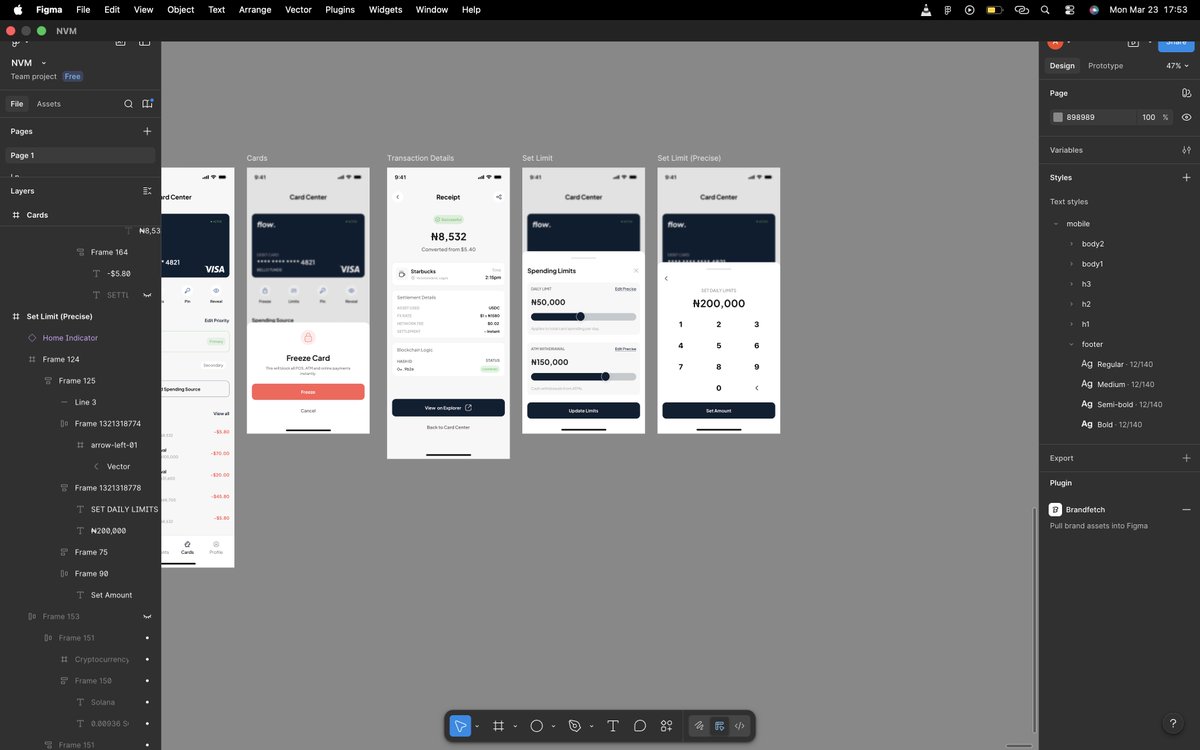Viewport: 1200px width, 750px height.
Task: Click the Home Indicator component icon
Action: 32,338
